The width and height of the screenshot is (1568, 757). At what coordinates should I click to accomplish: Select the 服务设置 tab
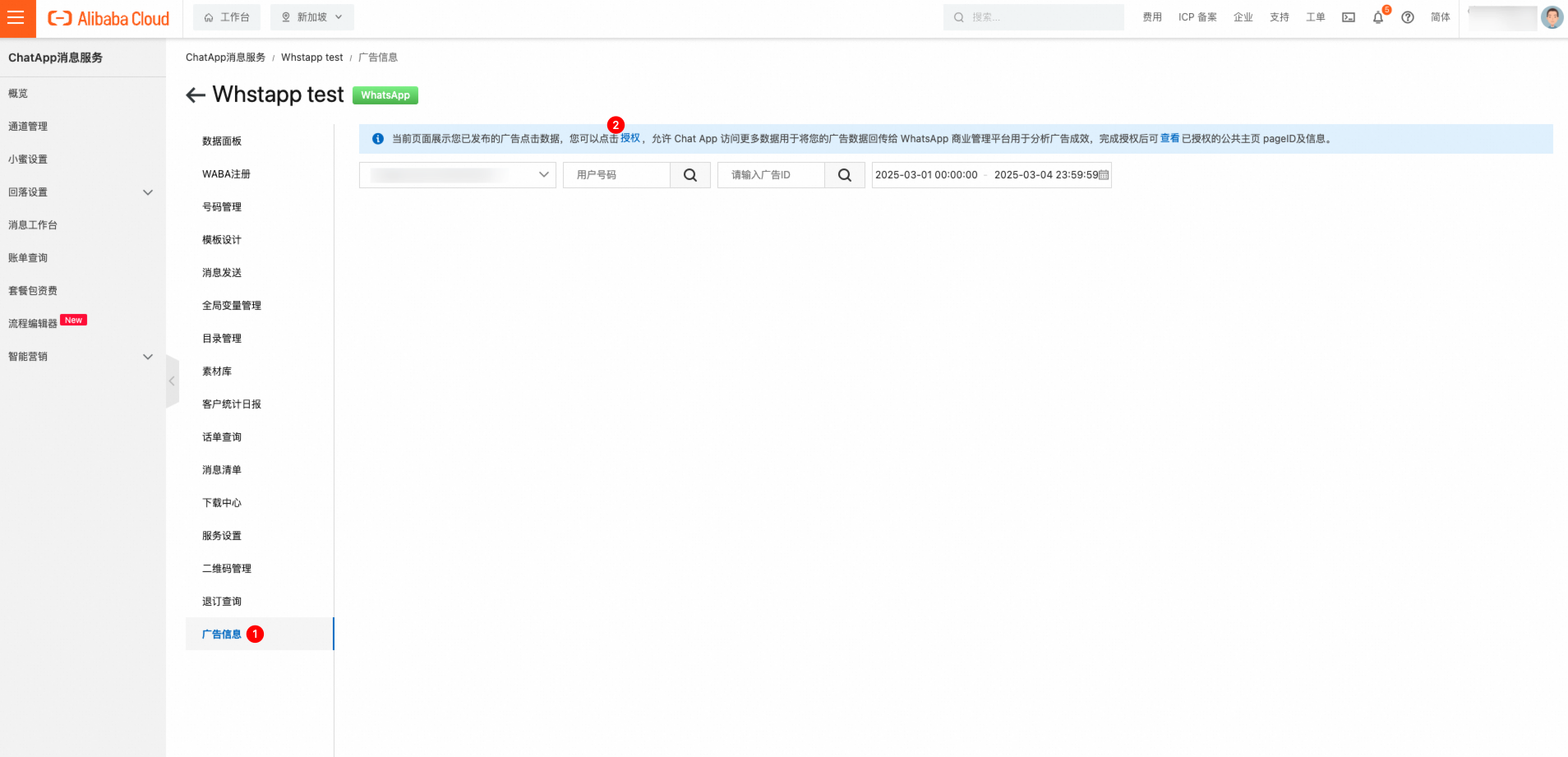tap(260, 536)
